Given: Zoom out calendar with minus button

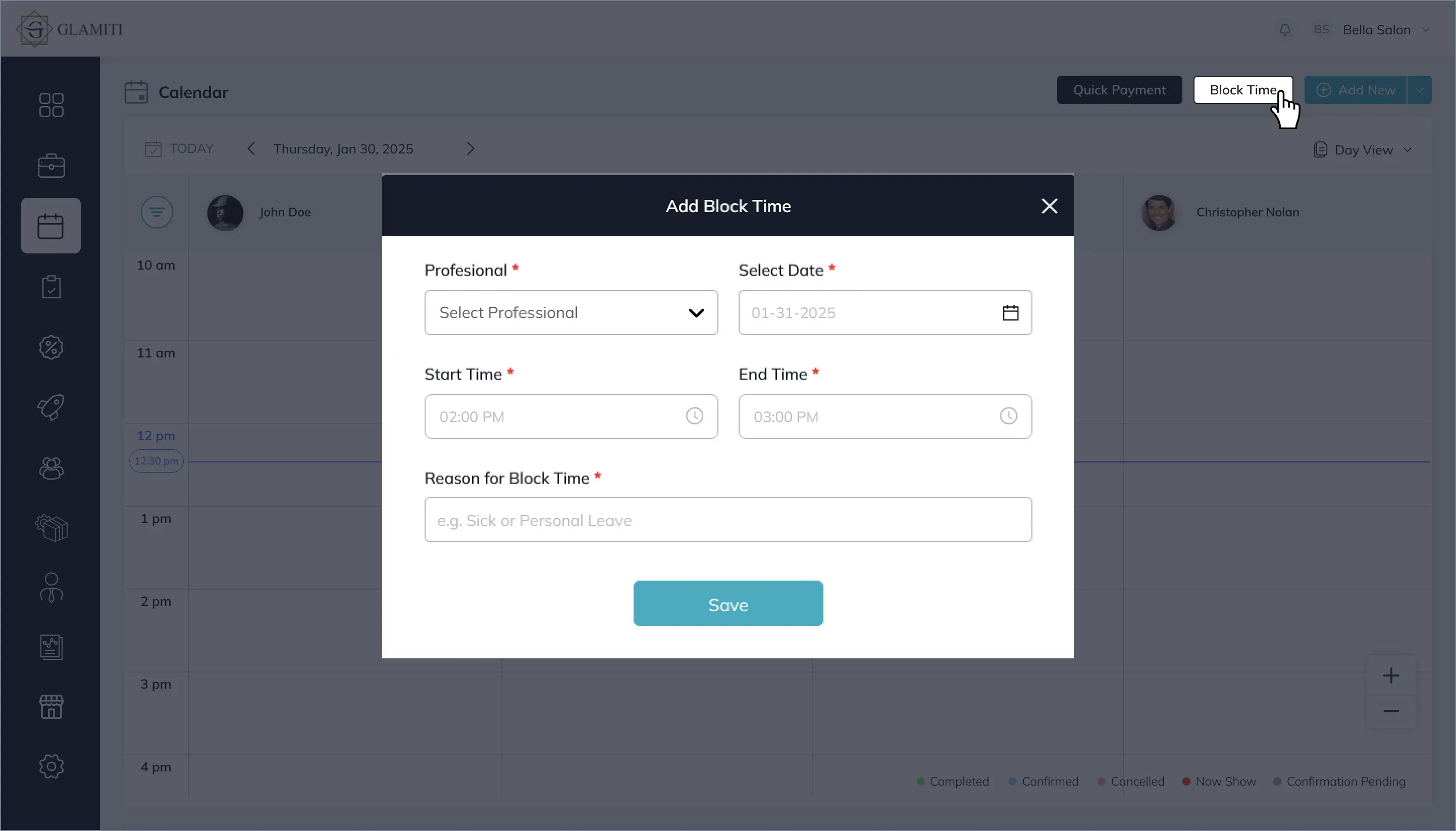Looking at the screenshot, I should click(x=1391, y=711).
